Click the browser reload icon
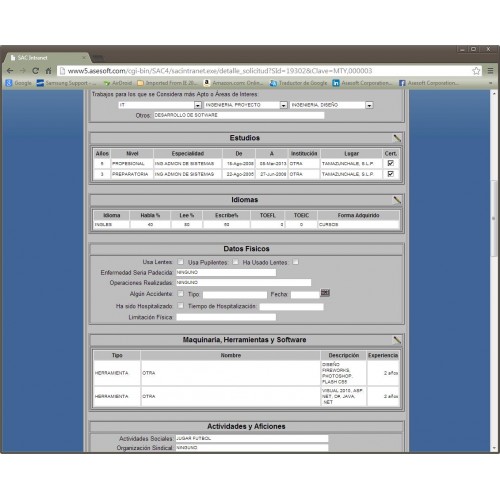 click(35, 71)
